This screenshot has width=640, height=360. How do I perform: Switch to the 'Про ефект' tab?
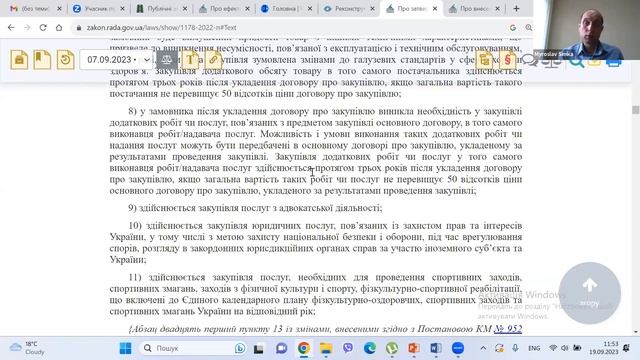point(224,9)
